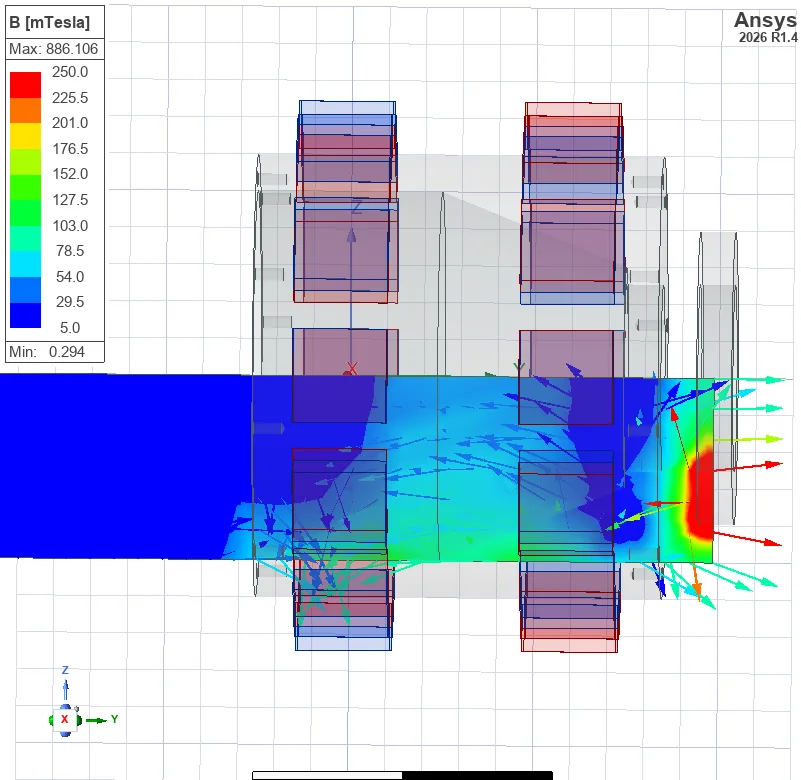Click the 250.0 legend value
Screen dimensions: 801x780
[x=70, y=72]
